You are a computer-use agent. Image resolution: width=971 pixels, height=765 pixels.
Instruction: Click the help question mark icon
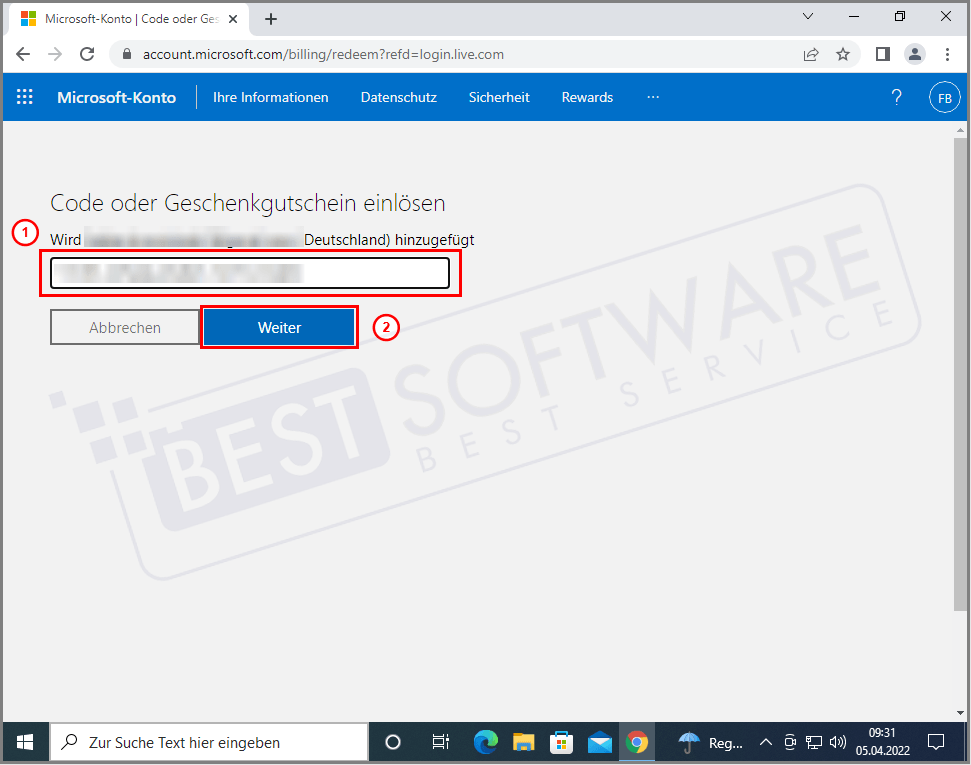(896, 97)
